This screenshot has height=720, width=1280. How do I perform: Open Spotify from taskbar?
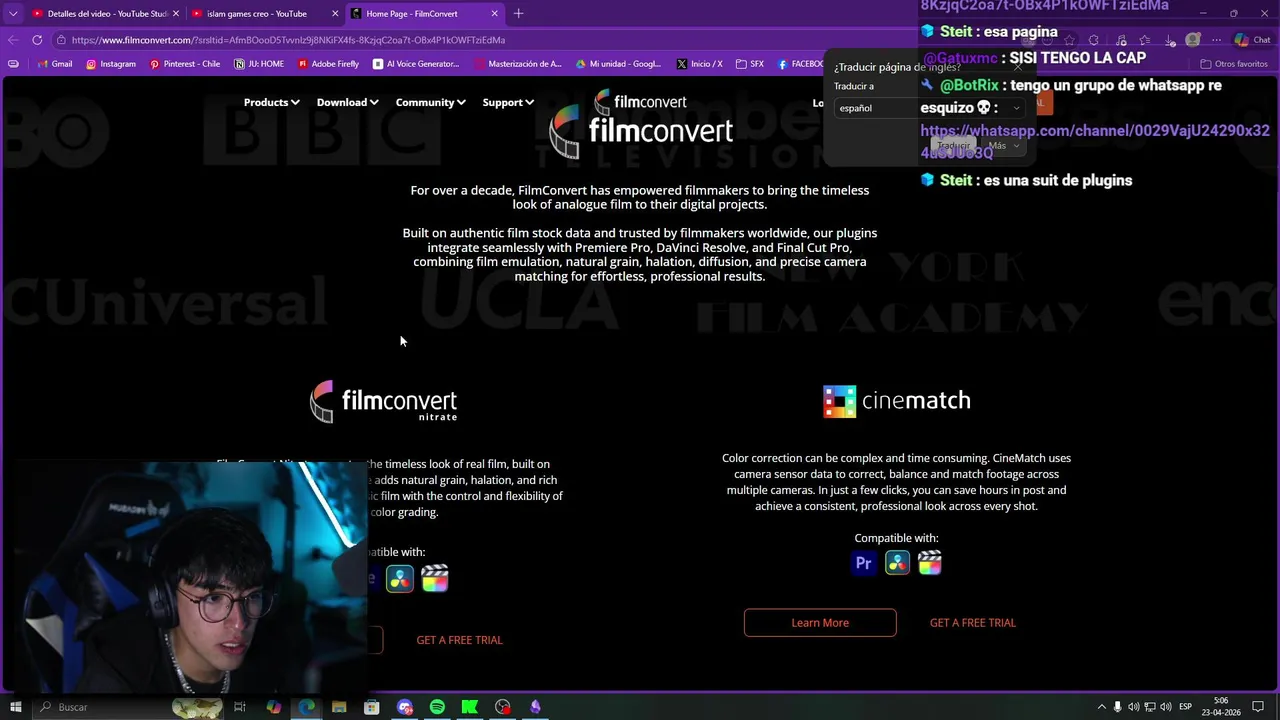[x=437, y=707]
